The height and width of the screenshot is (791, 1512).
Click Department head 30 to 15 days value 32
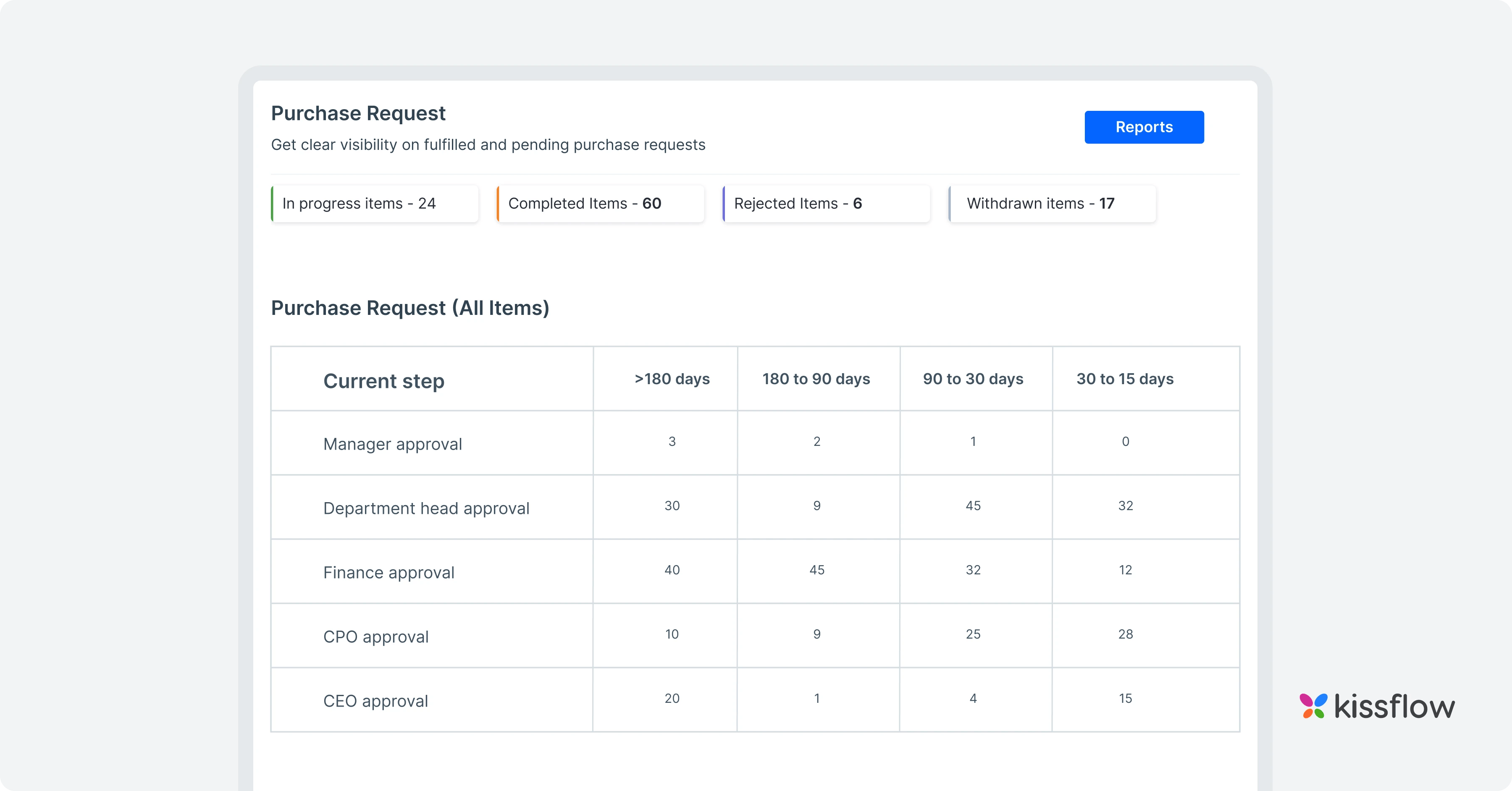click(x=1126, y=506)
